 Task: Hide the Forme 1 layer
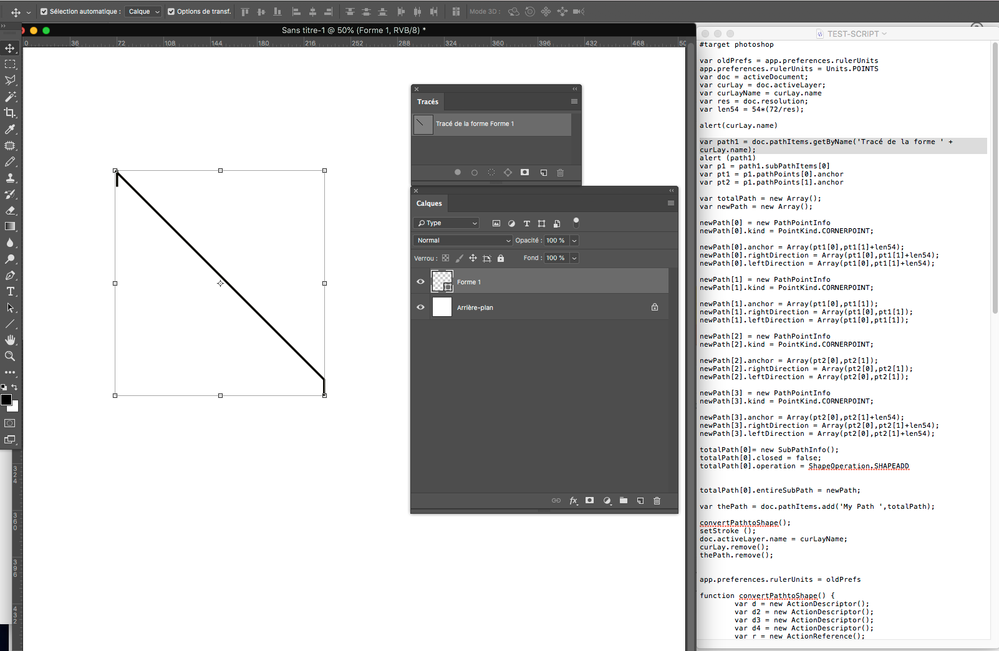pos(420,282)
